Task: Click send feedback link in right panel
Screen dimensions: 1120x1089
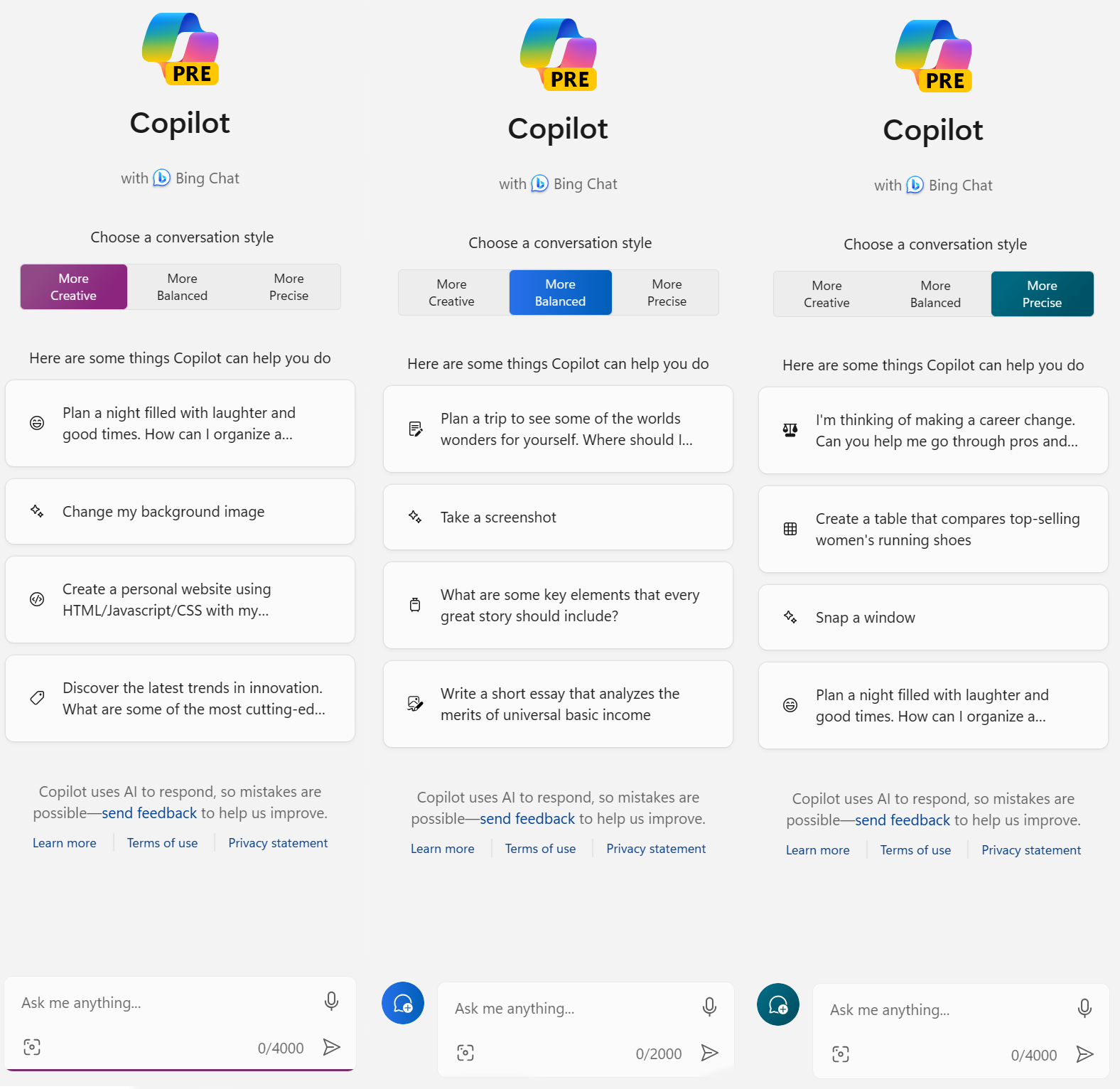Action: pyautogui.click(x=903, y=820)
